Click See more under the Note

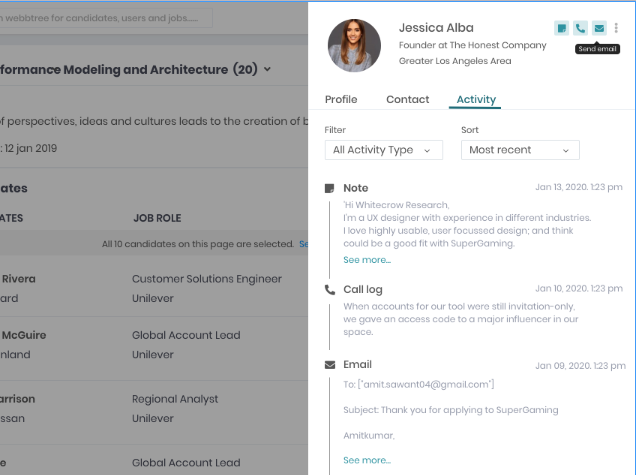click(x=367, y=260)
